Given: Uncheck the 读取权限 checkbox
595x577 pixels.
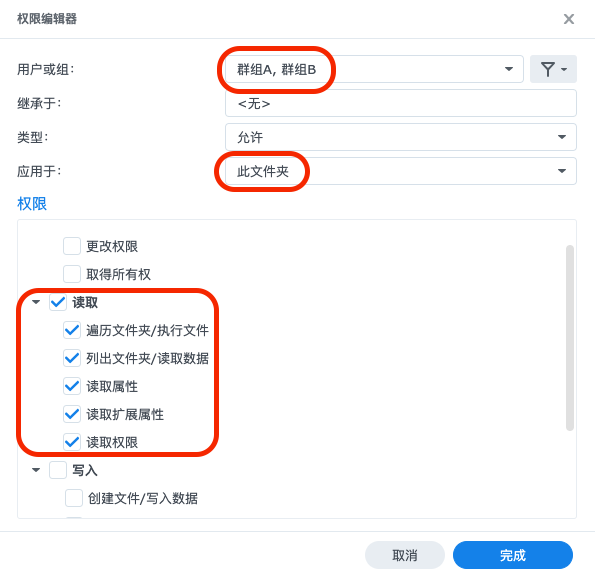Looking at the screenshot, I should pyautogui.click(x=72, y=442).
